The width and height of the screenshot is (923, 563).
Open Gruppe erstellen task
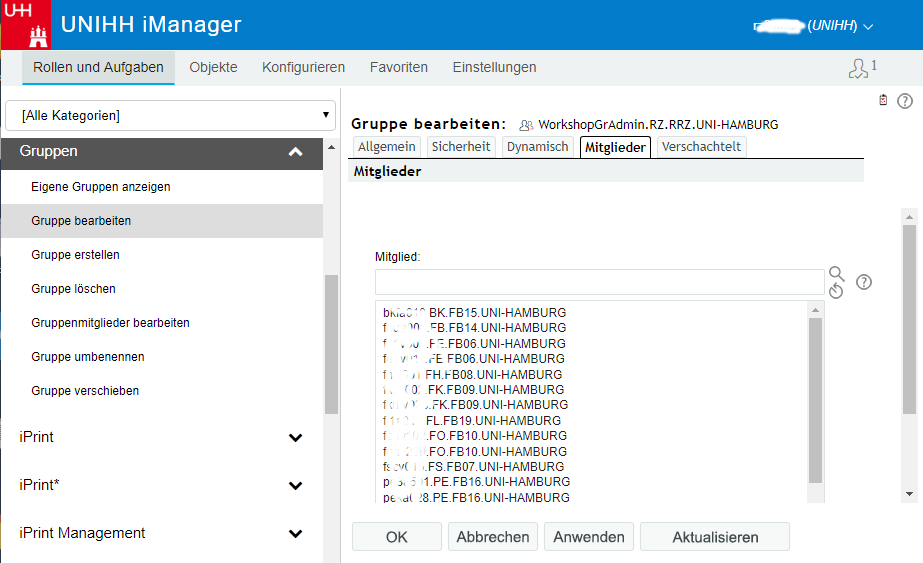coord(162,255)
